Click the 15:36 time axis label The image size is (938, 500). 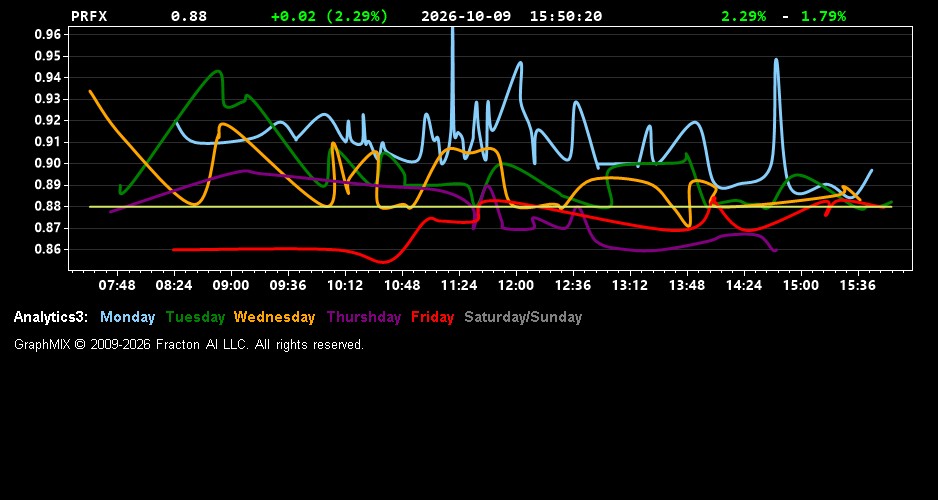858,285
